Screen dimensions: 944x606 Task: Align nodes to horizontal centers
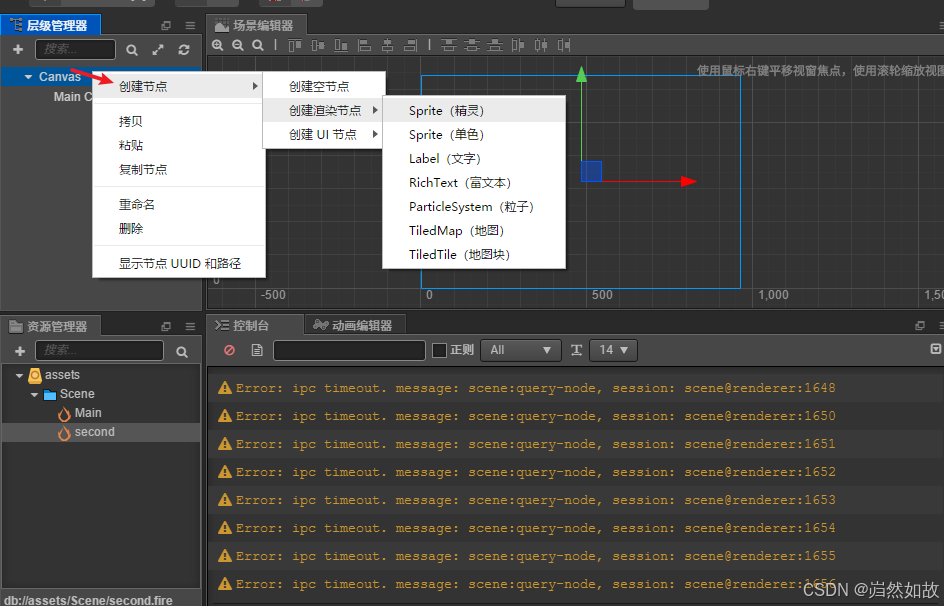pyautogui.click(x=388, y=45)
